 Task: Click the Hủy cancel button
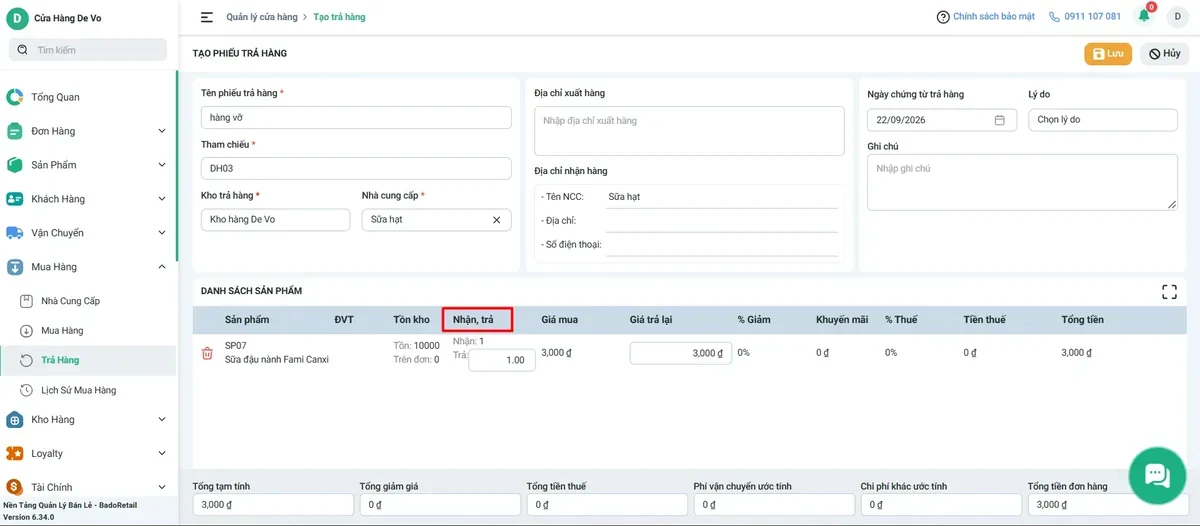[1164, 54]
